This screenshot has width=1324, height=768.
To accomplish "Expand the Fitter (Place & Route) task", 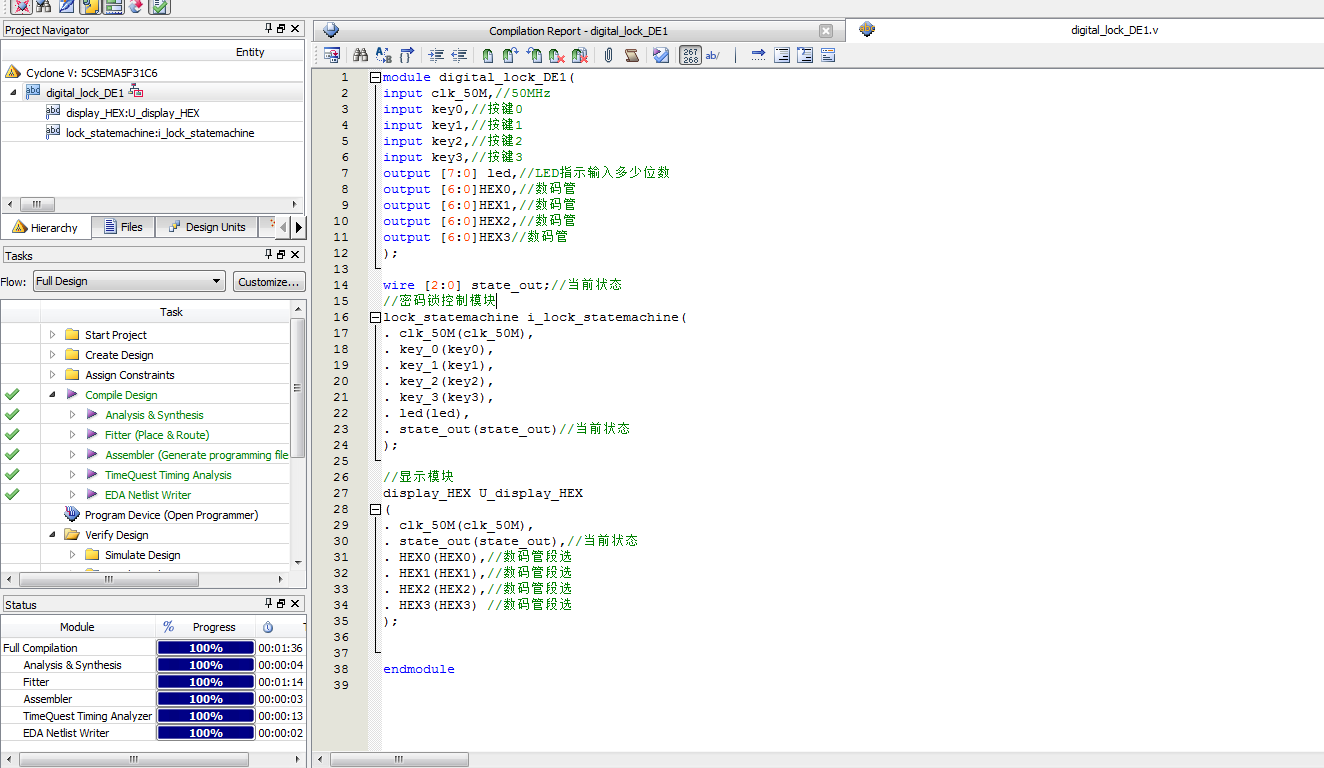I will click(72, 435).
